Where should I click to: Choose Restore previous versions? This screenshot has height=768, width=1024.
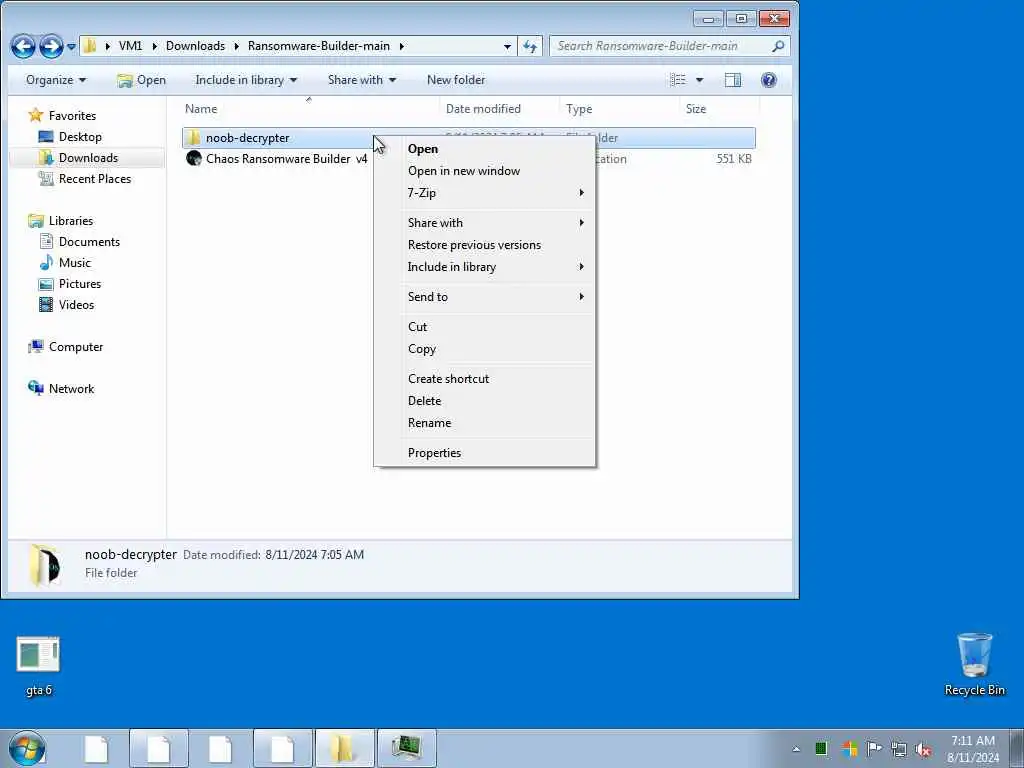(x=485, y=245)
